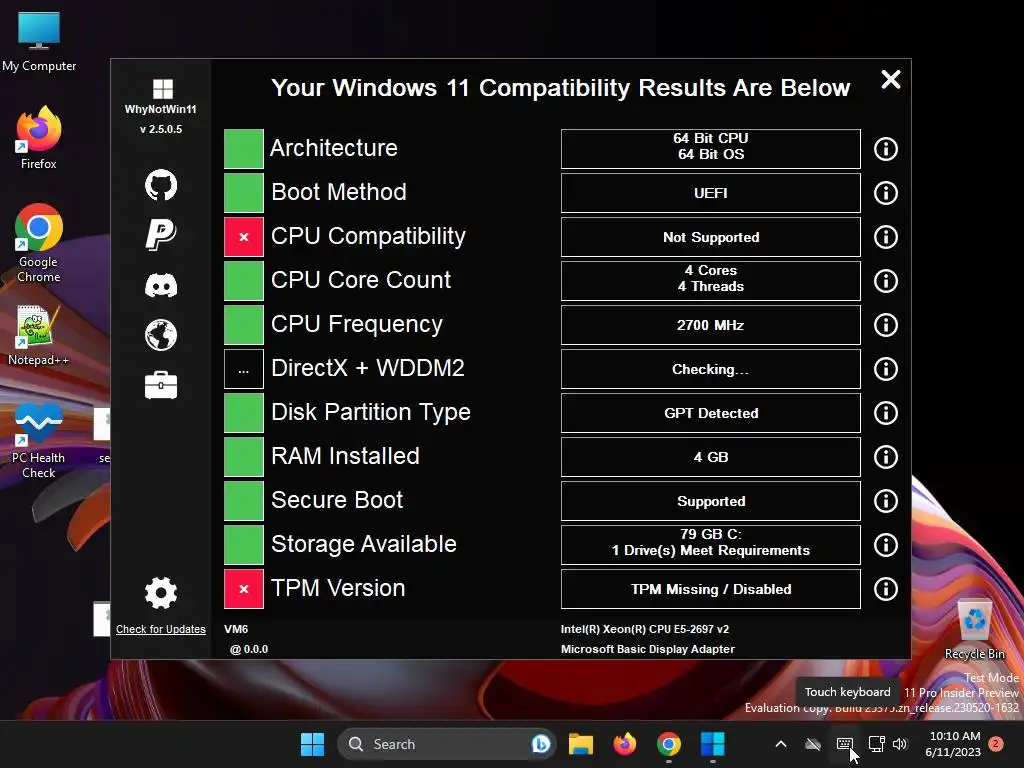Show info for TPM Version row
Screen dimensions: 1024x768
tap(886, 589)
